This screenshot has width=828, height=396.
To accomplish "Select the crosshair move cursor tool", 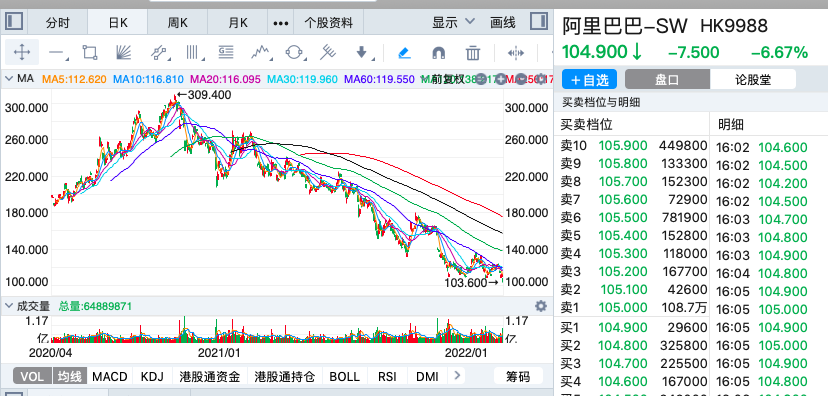I will 22,52.
